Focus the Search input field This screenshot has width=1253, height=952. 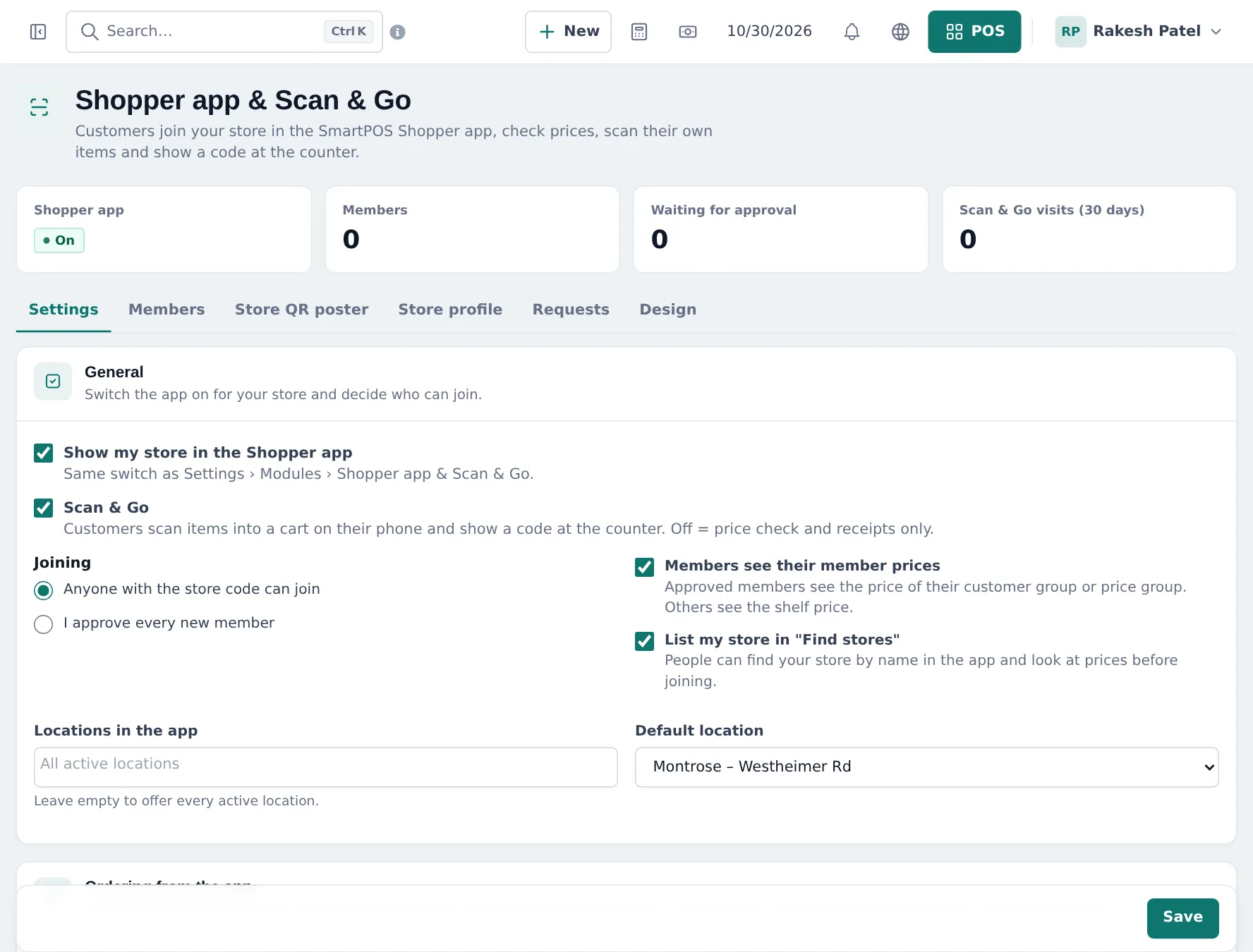point(224,32)
